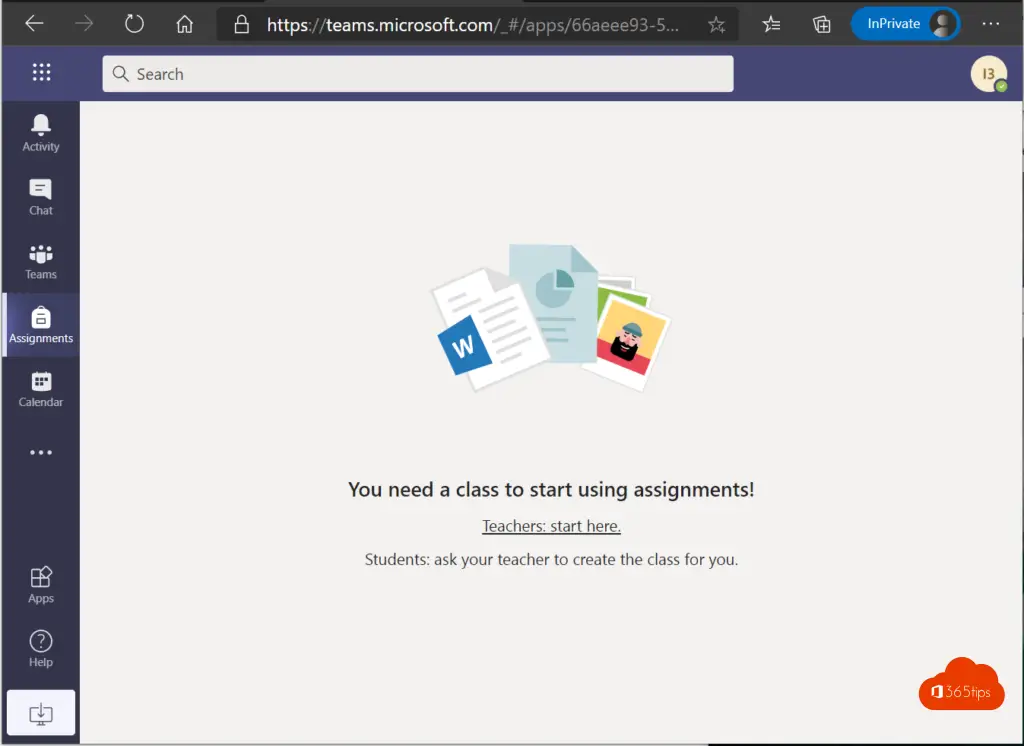This screenshot has height=746, width=1024.
Task: Click the 'Teachers: start here.' link
Action: (551, 526)
